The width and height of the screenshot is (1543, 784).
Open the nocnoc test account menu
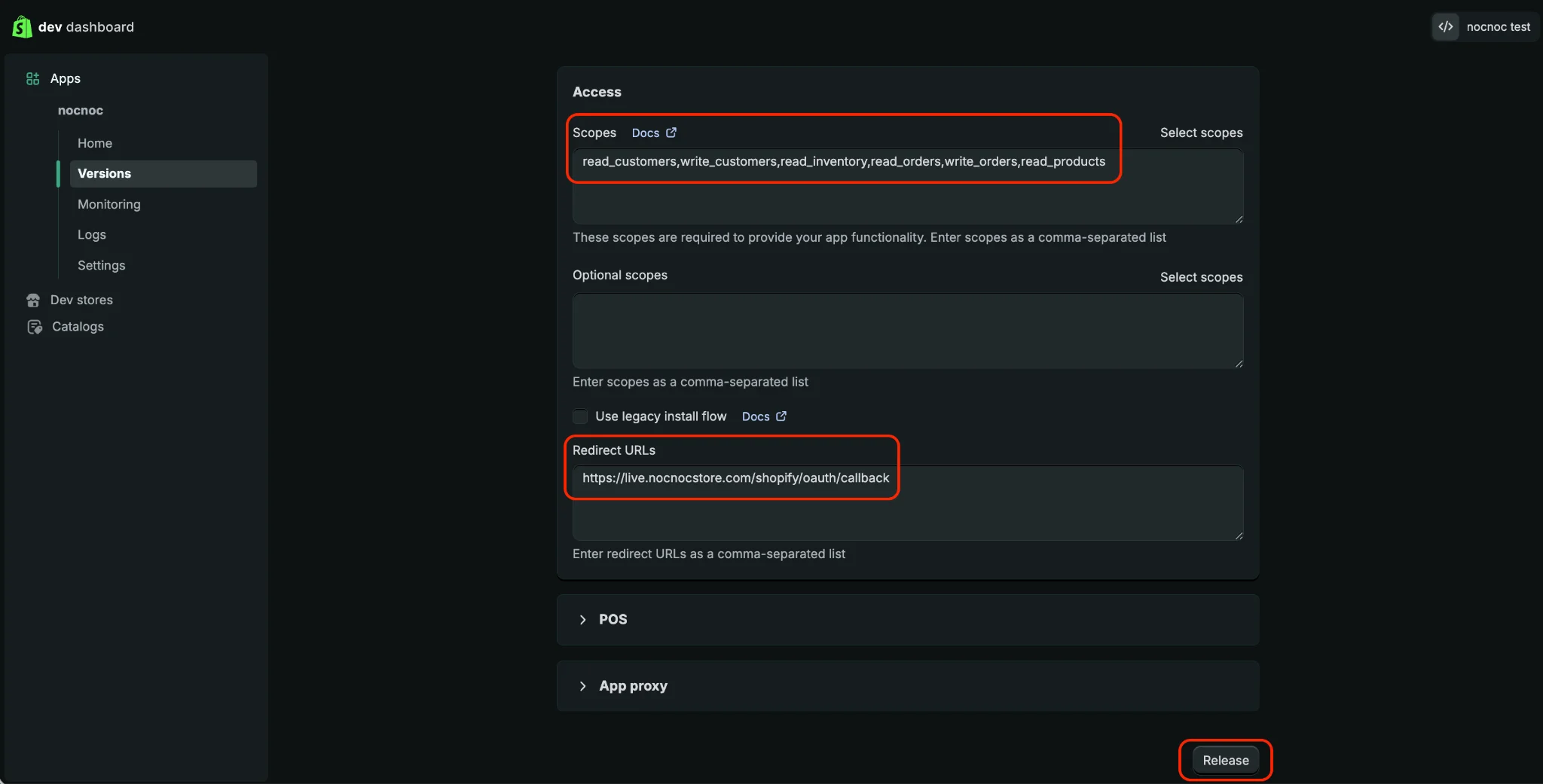point(1483,27)
